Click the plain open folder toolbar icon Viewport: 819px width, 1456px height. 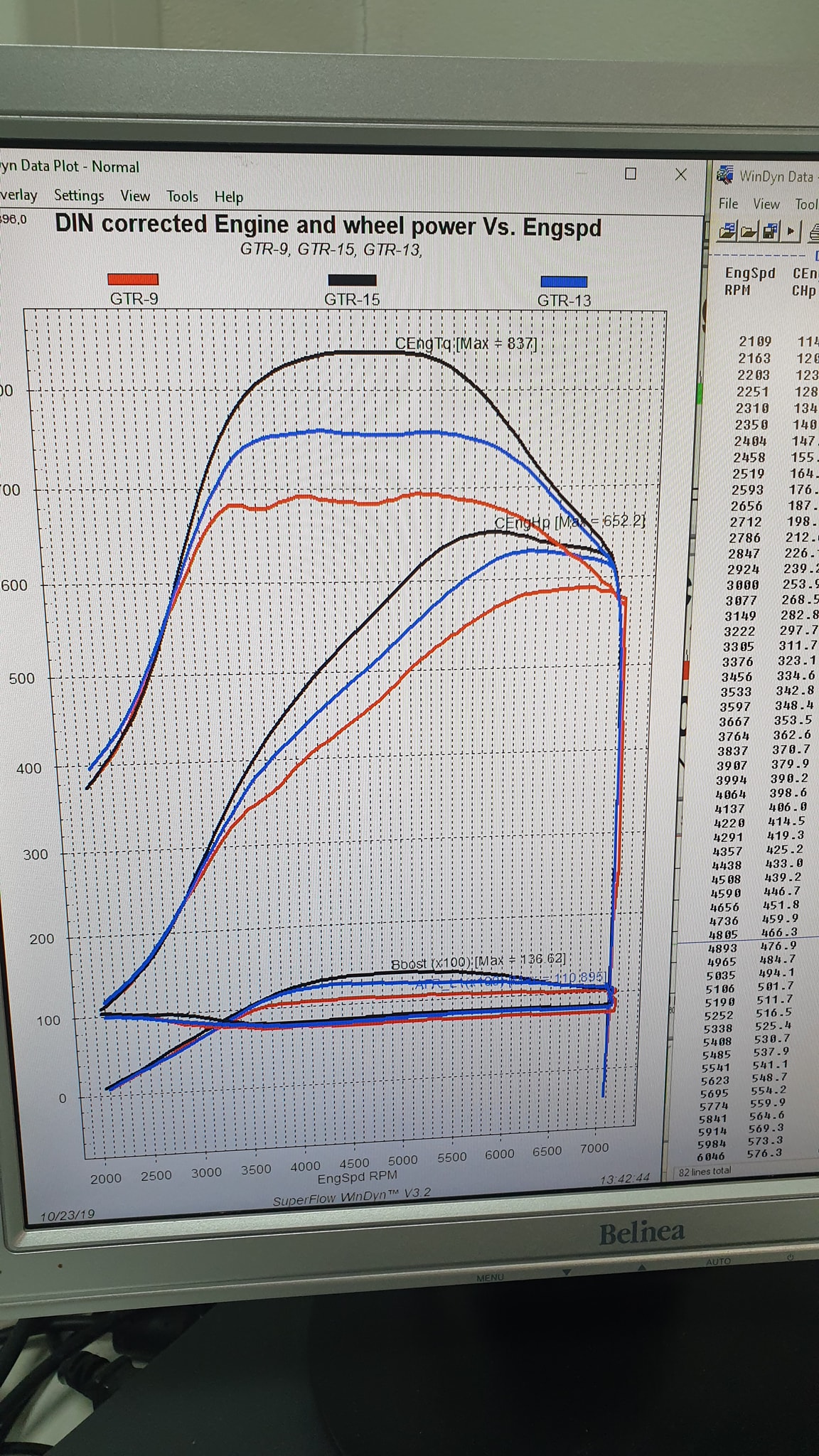[x=749, y=231]
